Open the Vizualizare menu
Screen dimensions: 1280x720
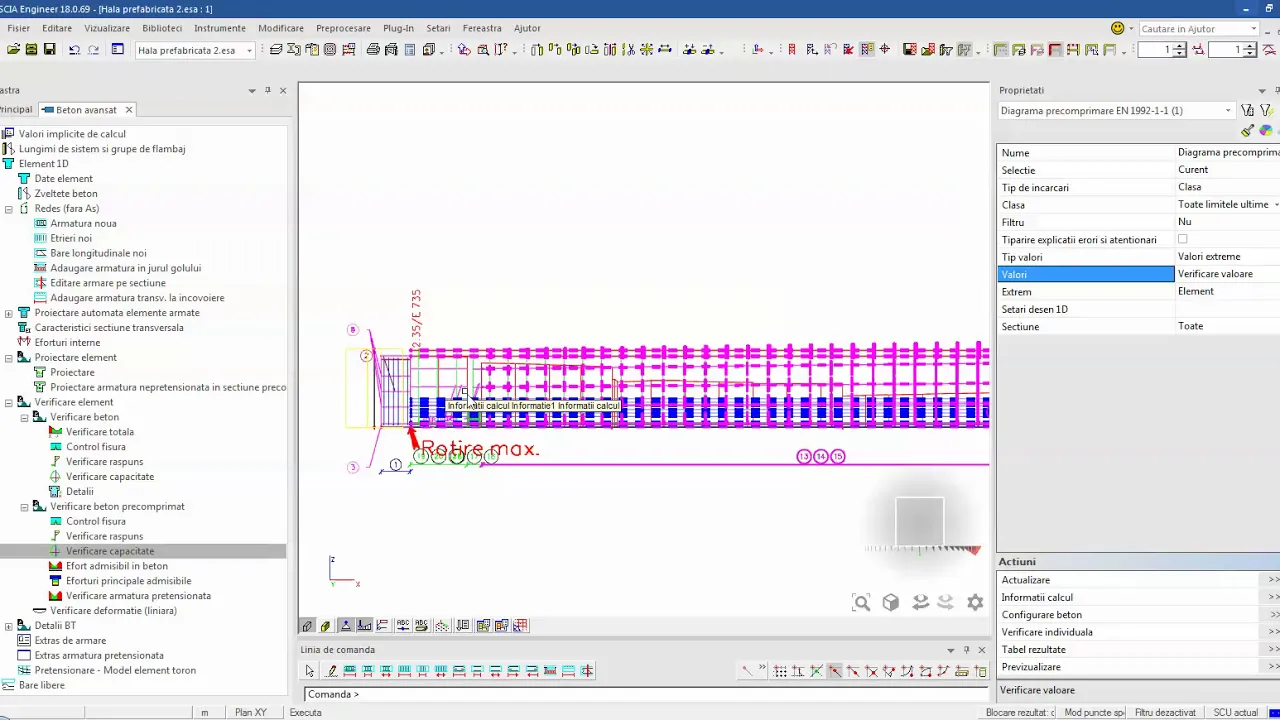[x=107, y=28]
